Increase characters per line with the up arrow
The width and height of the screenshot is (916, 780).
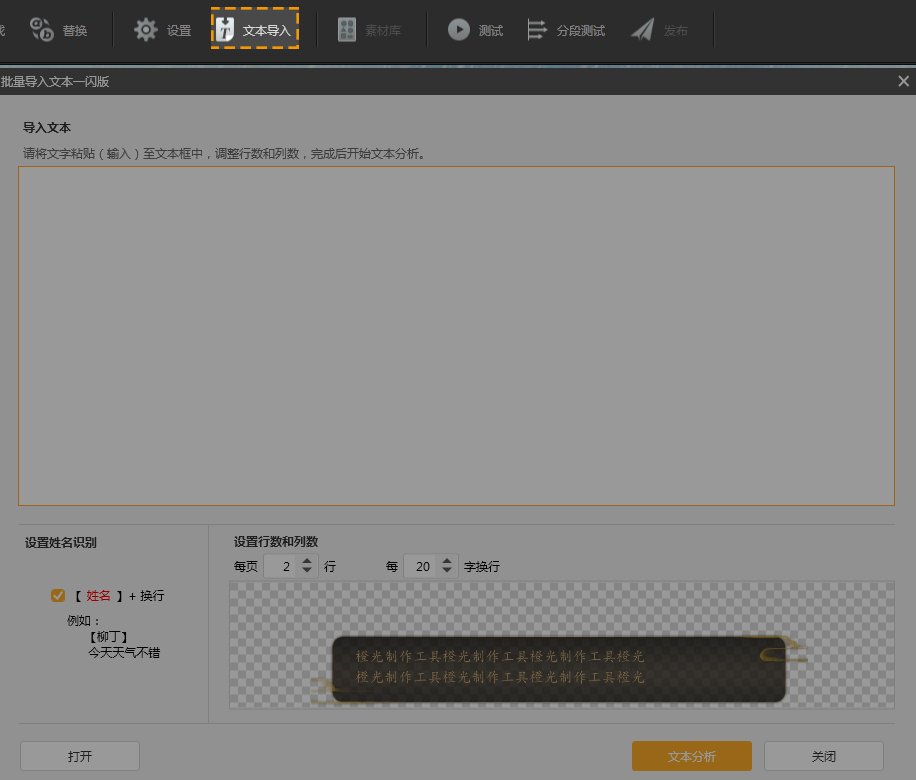[x=447, y=561]
